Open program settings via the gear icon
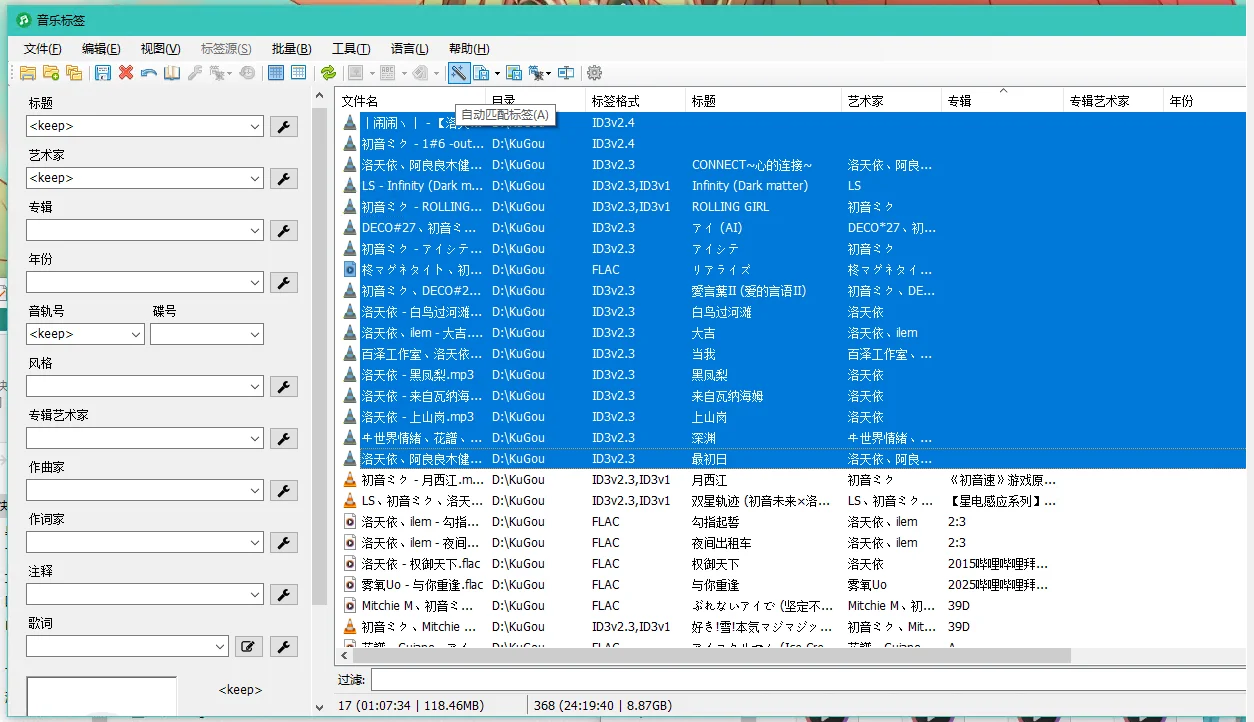This screenshot has height=722, width=1254. 594,72
